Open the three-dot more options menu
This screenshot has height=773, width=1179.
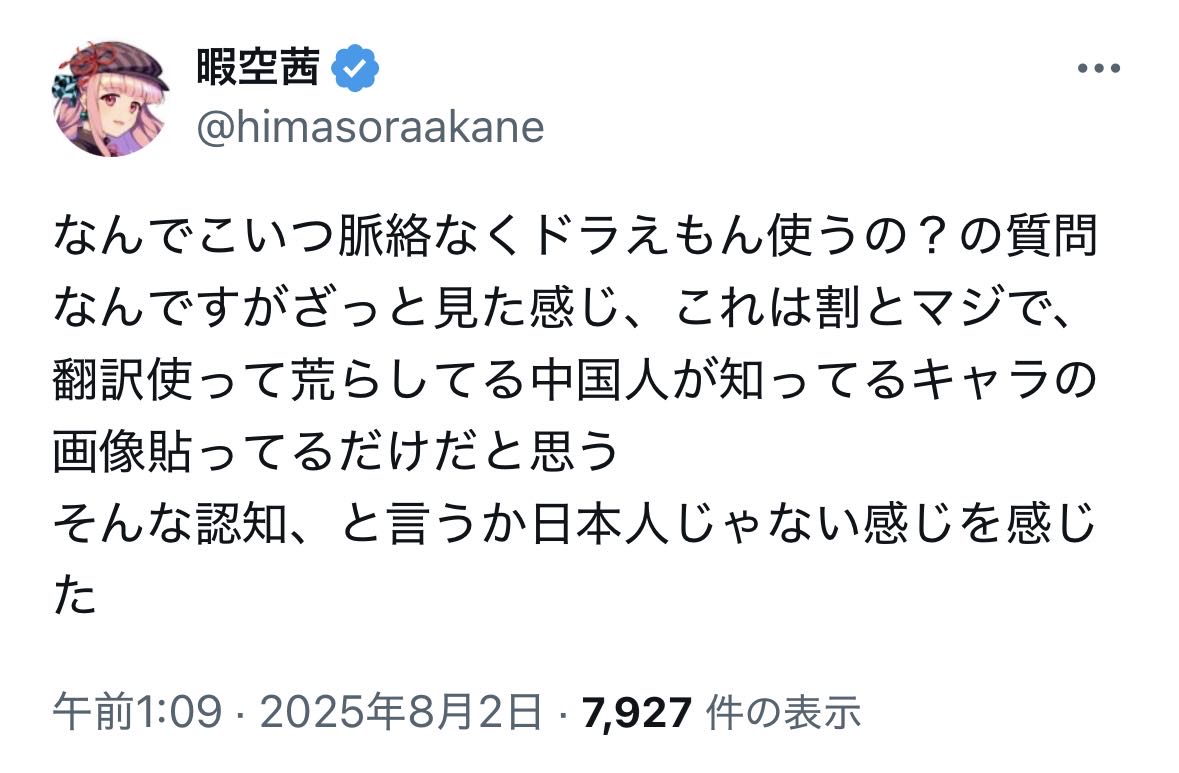[1099, 68]
